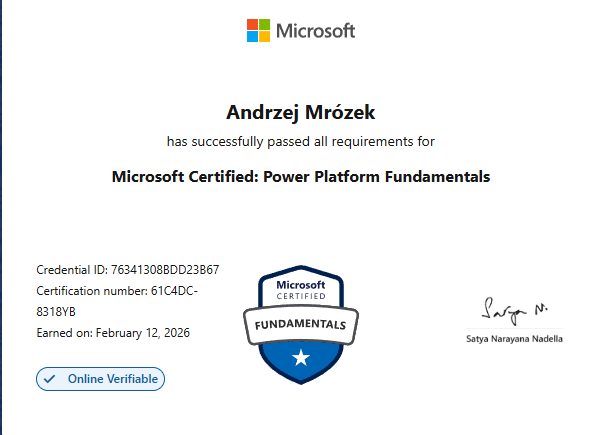Image resolution: width=597 pixels, height=435 pixels.
Task: Select the recipient name Andrzej Mrózek
Action: pyautogui.click(x=301, y=113)
